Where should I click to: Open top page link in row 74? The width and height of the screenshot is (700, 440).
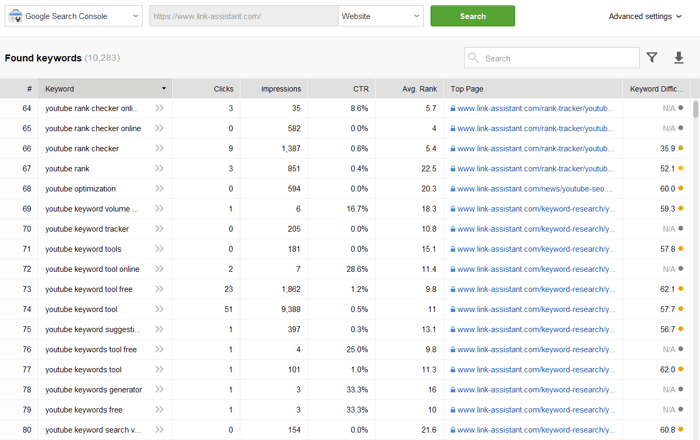point(536,309)
